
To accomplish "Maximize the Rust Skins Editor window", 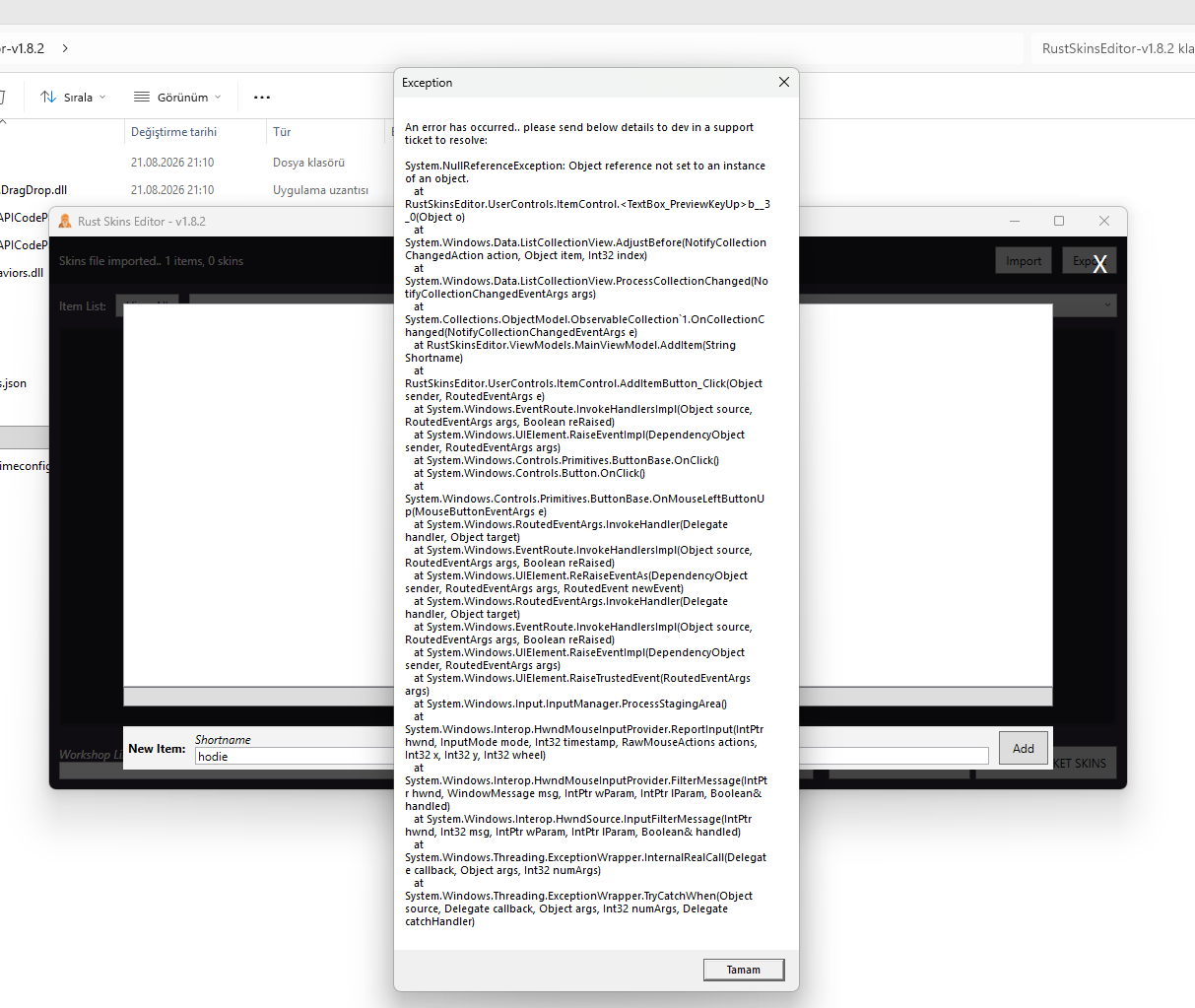I will [1059, 221].
